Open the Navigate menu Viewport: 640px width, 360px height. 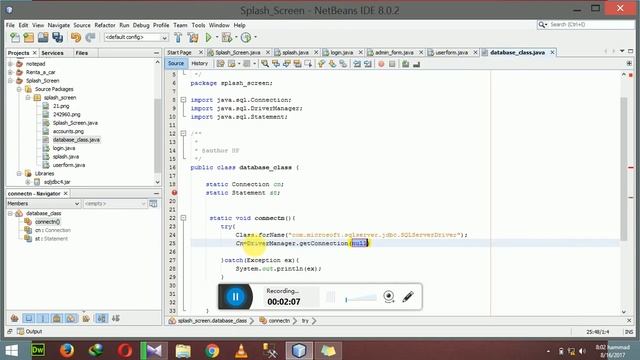[x=59, y=25]
